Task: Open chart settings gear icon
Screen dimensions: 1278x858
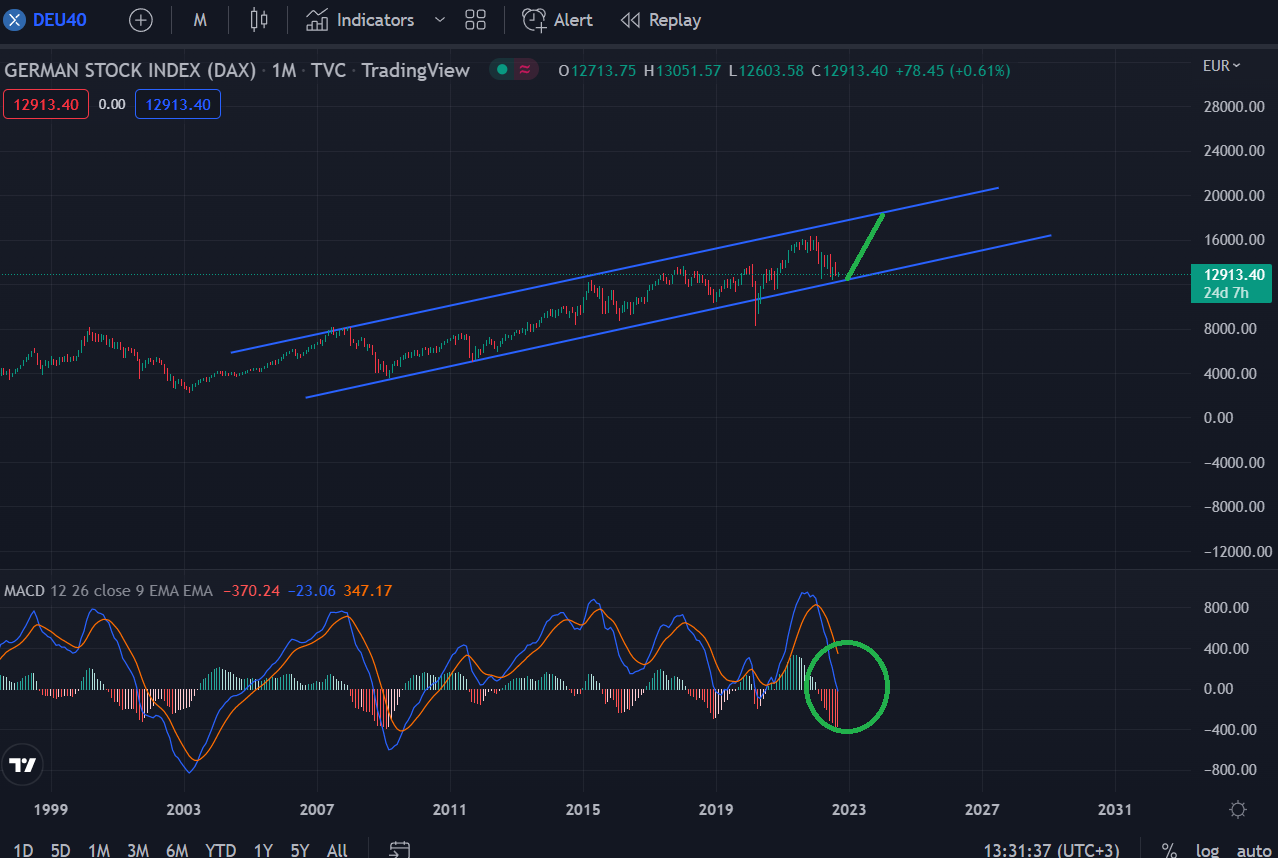Action: pyautogui.click(x=1238, y=809)
